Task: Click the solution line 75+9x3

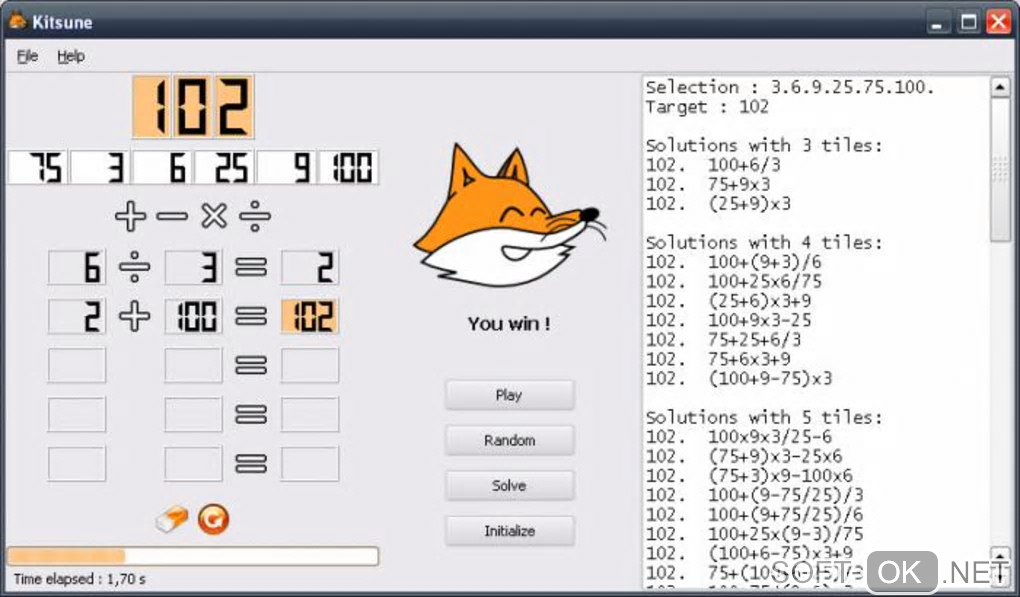Action: (708, 184)
